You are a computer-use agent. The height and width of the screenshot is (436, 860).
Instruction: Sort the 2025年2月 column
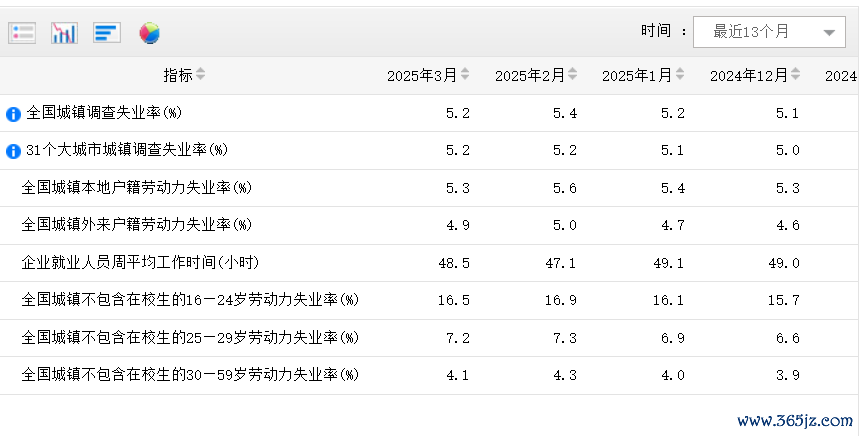[573, 75]
